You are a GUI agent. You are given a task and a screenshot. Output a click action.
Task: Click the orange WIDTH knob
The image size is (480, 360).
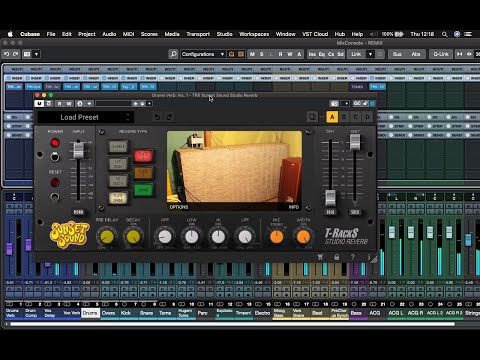[303, 237]
